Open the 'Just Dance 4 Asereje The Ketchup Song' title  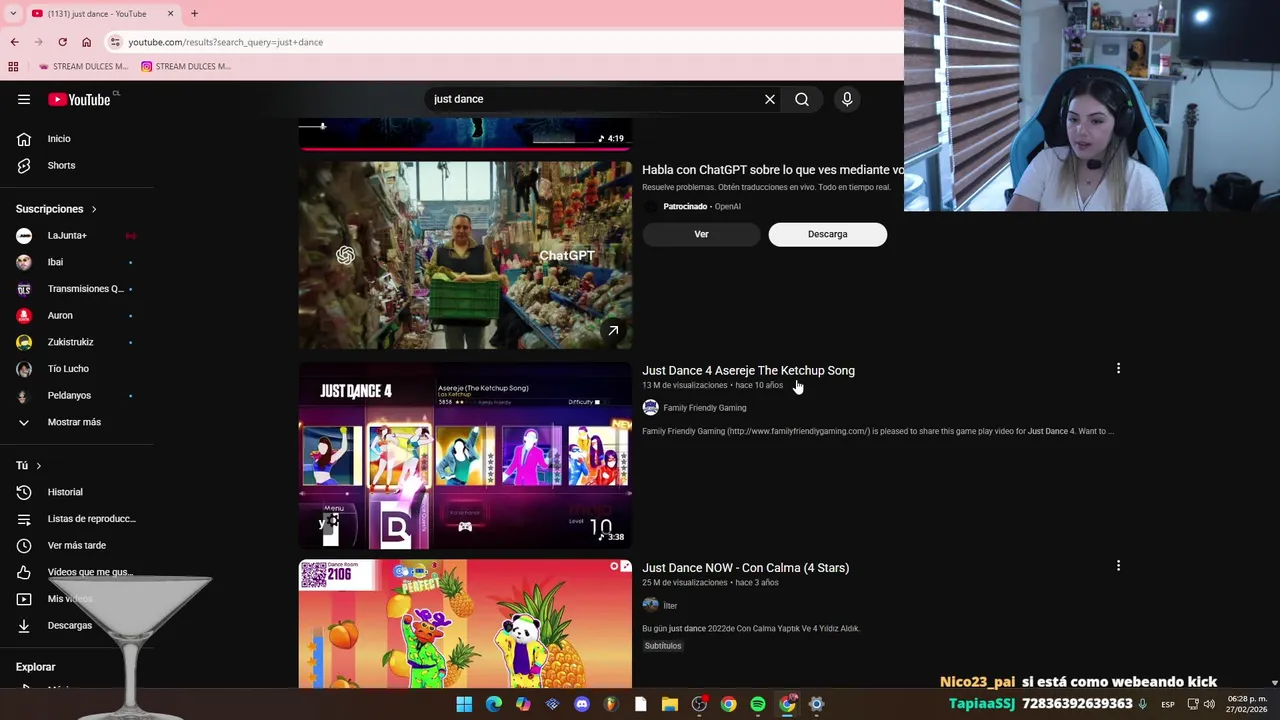coord(748,370)
